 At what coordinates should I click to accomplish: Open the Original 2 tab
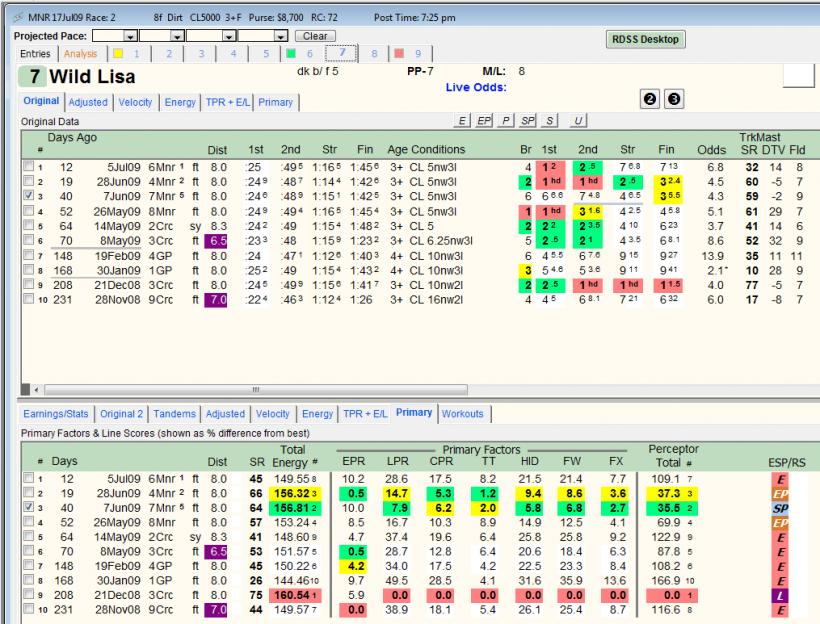pyautogui.click(x=121, y=414)
